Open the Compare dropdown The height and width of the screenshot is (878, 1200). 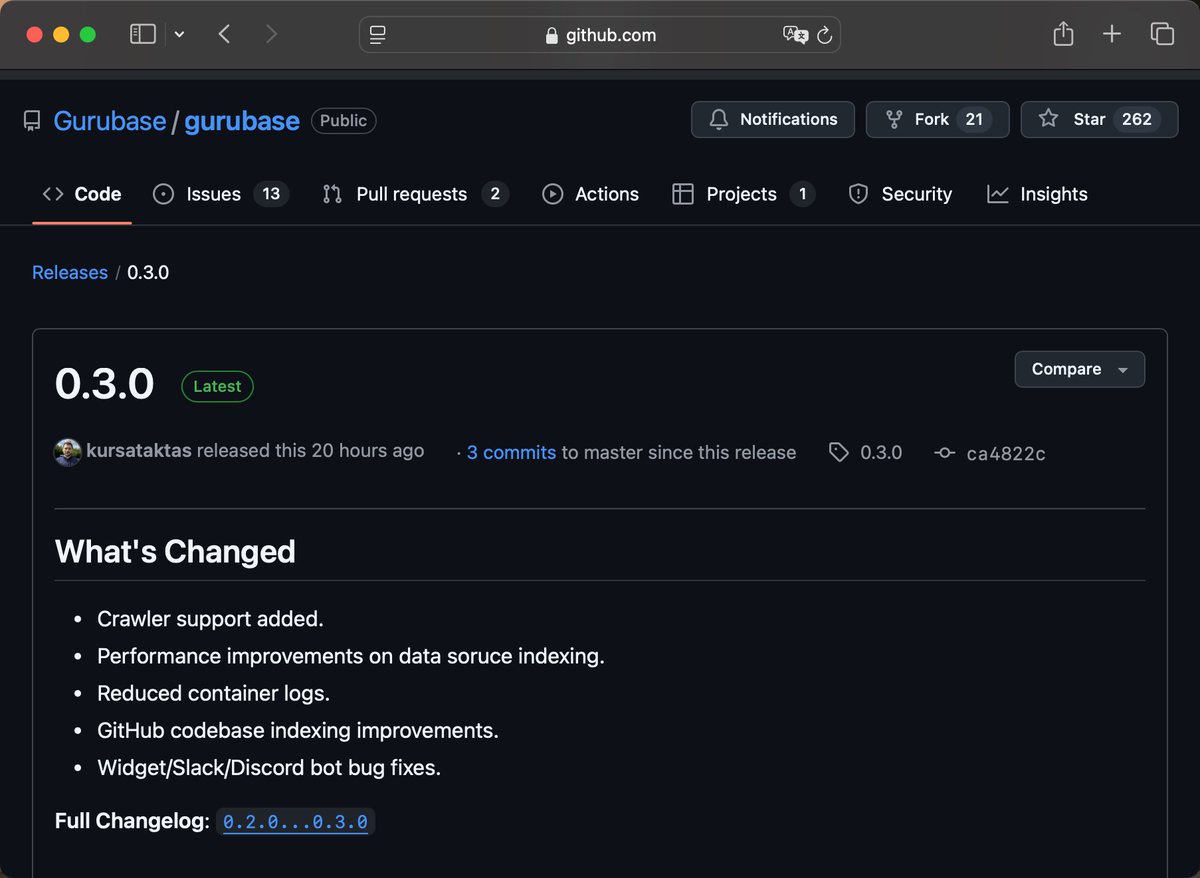[x=1080, y=369]
